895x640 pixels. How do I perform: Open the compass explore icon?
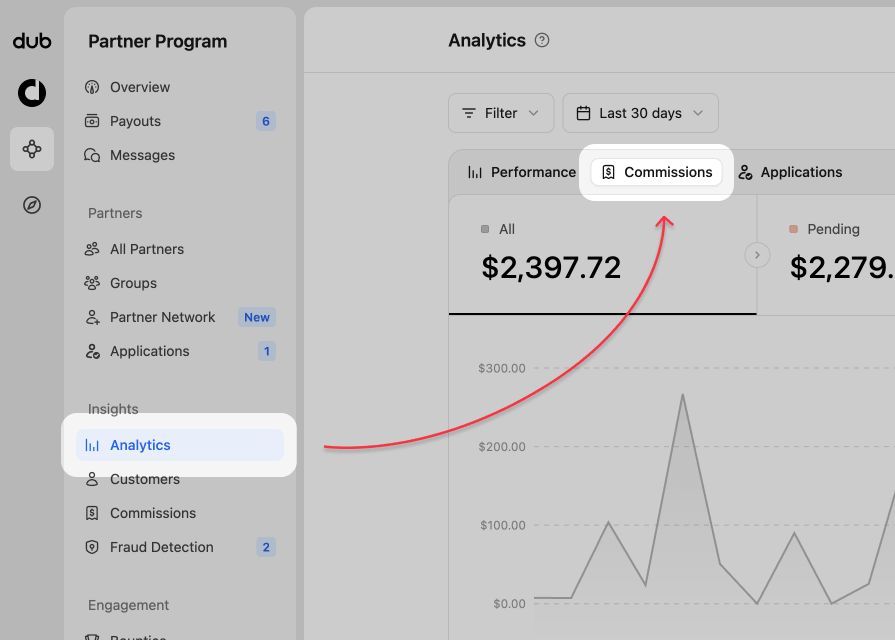(x=32, y=205)
